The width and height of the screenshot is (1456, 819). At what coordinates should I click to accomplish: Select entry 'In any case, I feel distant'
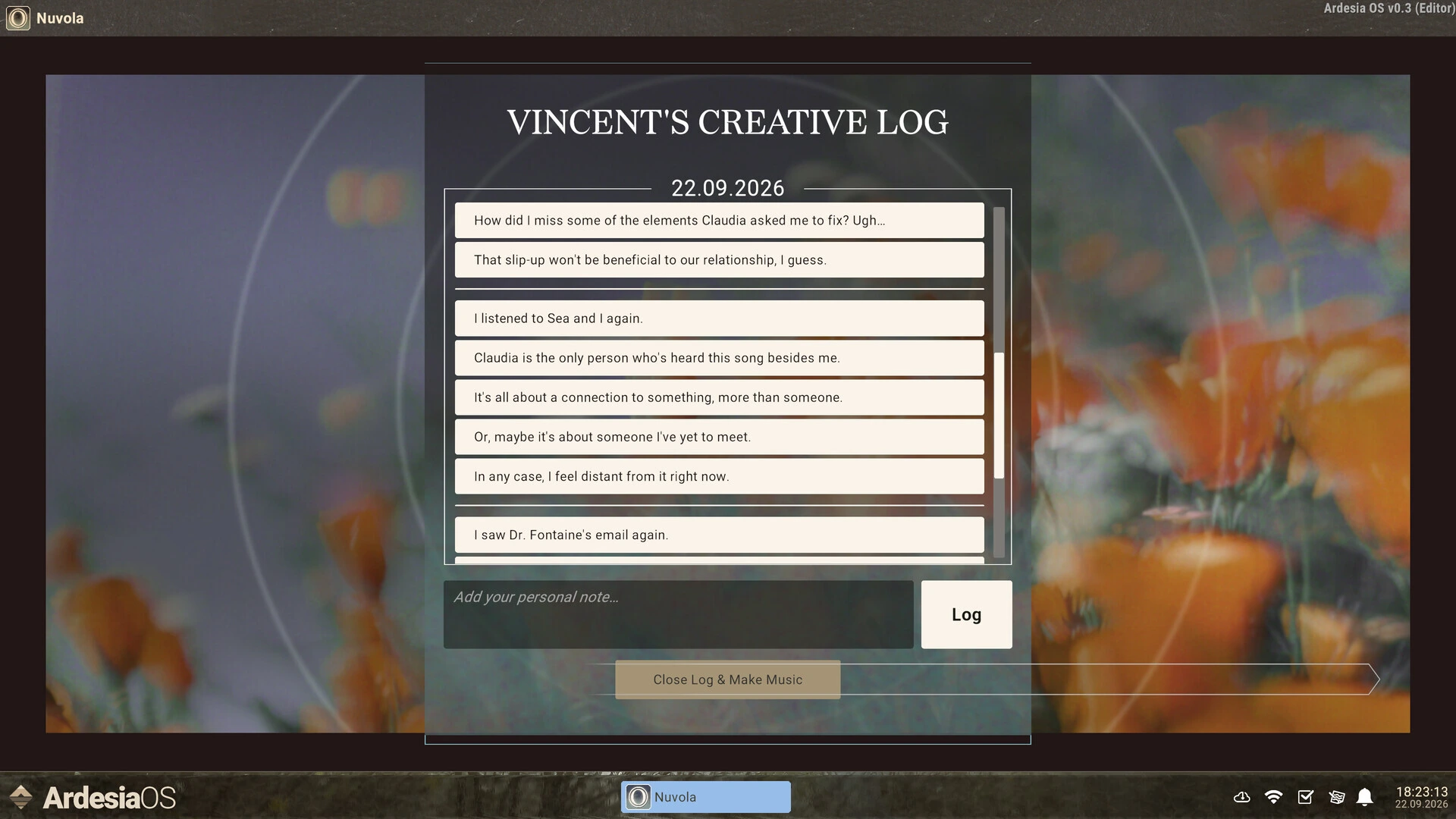719,476
